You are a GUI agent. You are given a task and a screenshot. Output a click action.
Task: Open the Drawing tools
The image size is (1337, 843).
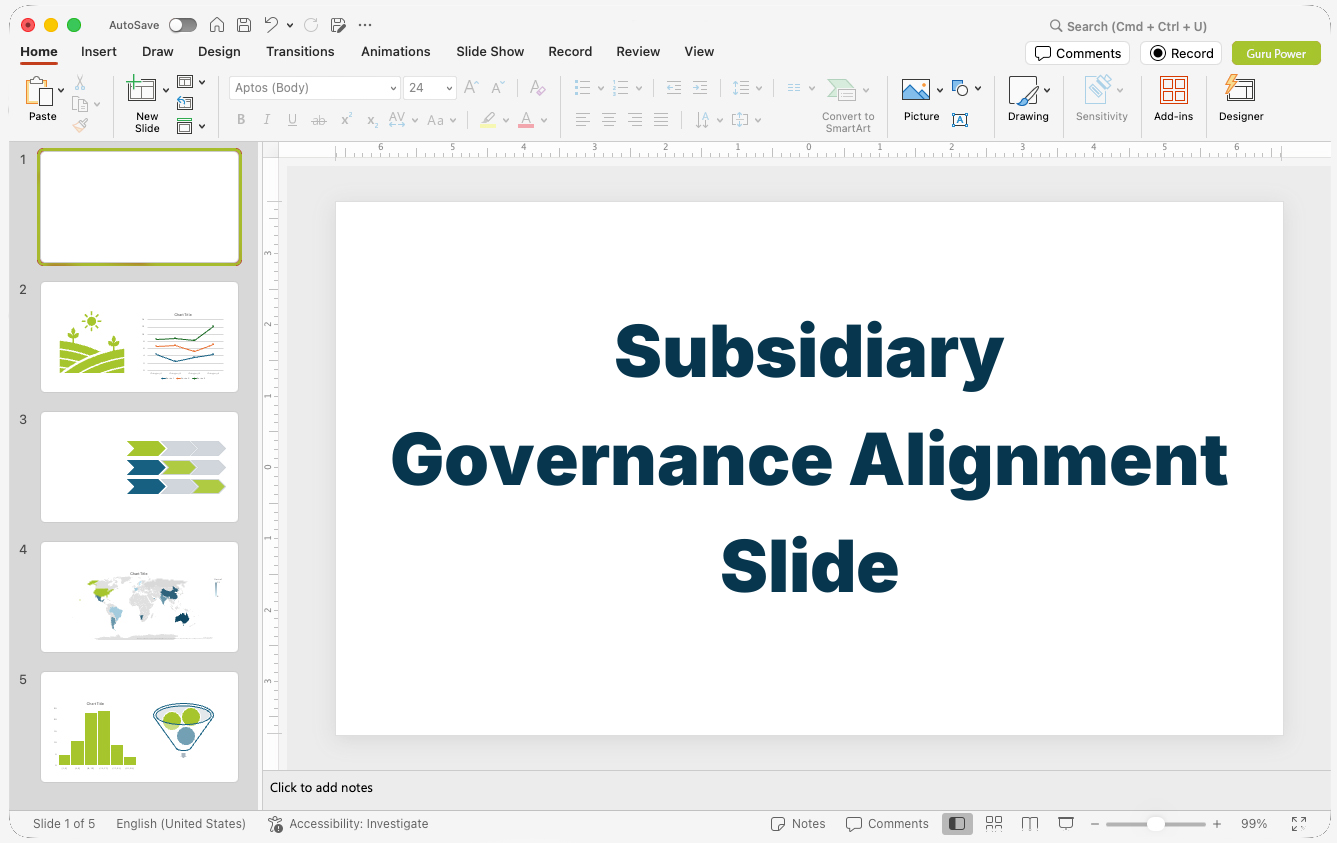pyautogui.click(x=1028, y=100)
